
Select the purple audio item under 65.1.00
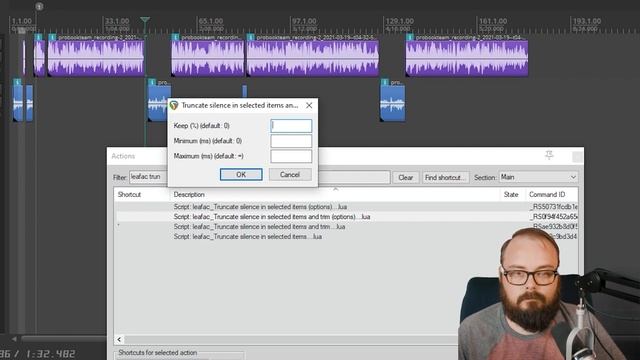[x=208, y=58]
